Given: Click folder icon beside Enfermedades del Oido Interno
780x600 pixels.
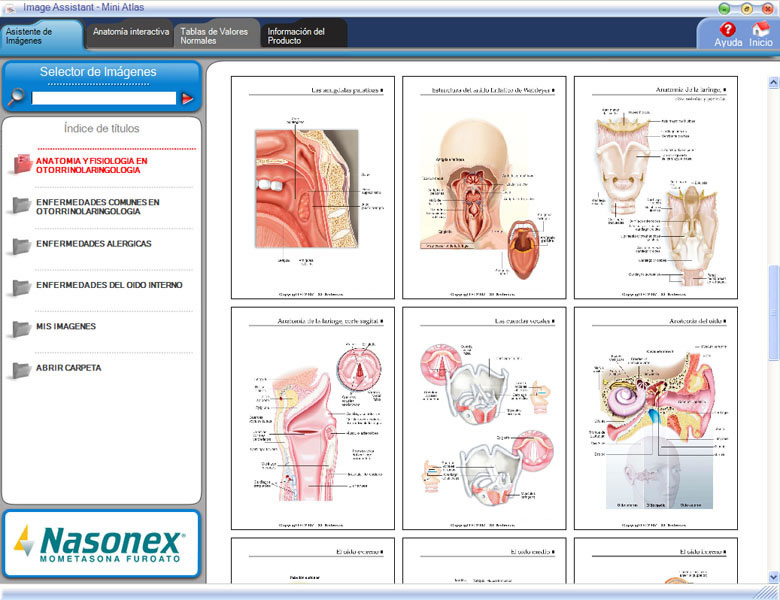Looking at the screenshot, I should [x=21, y=288].
